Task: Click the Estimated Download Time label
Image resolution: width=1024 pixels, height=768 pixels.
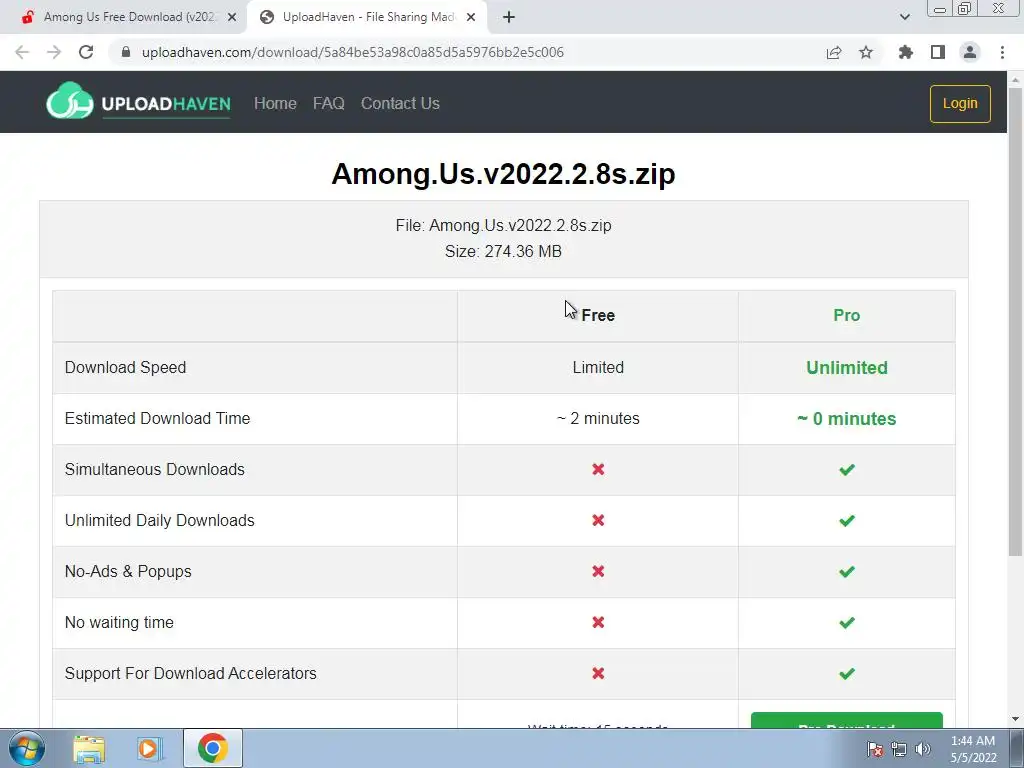Action: pos(157,419)
